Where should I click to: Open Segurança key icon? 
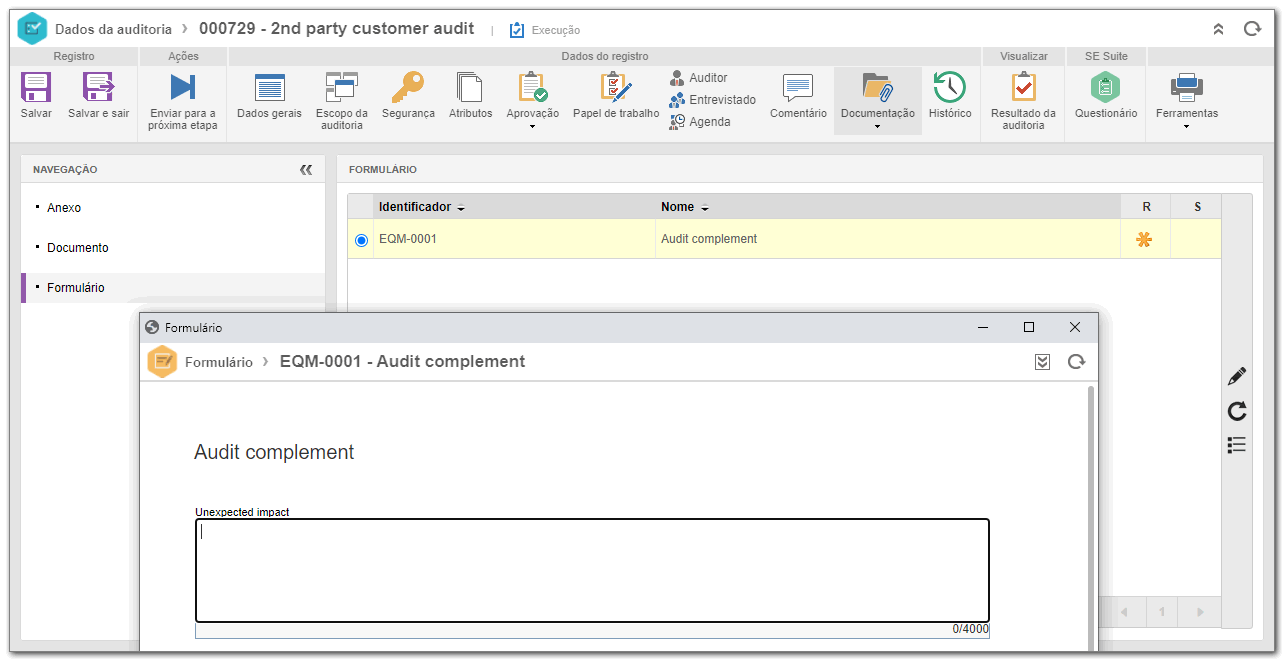407,88
